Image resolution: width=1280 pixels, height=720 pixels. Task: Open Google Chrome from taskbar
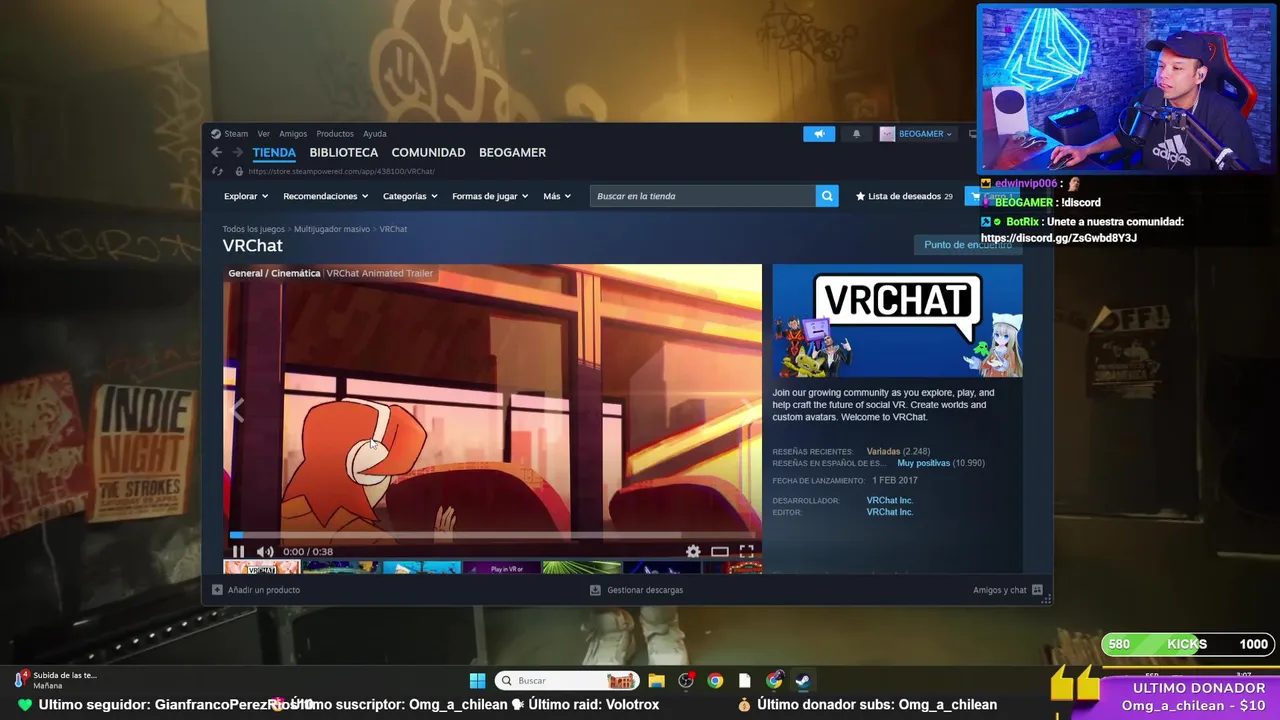pyautogui.click(x=715, y=681)
